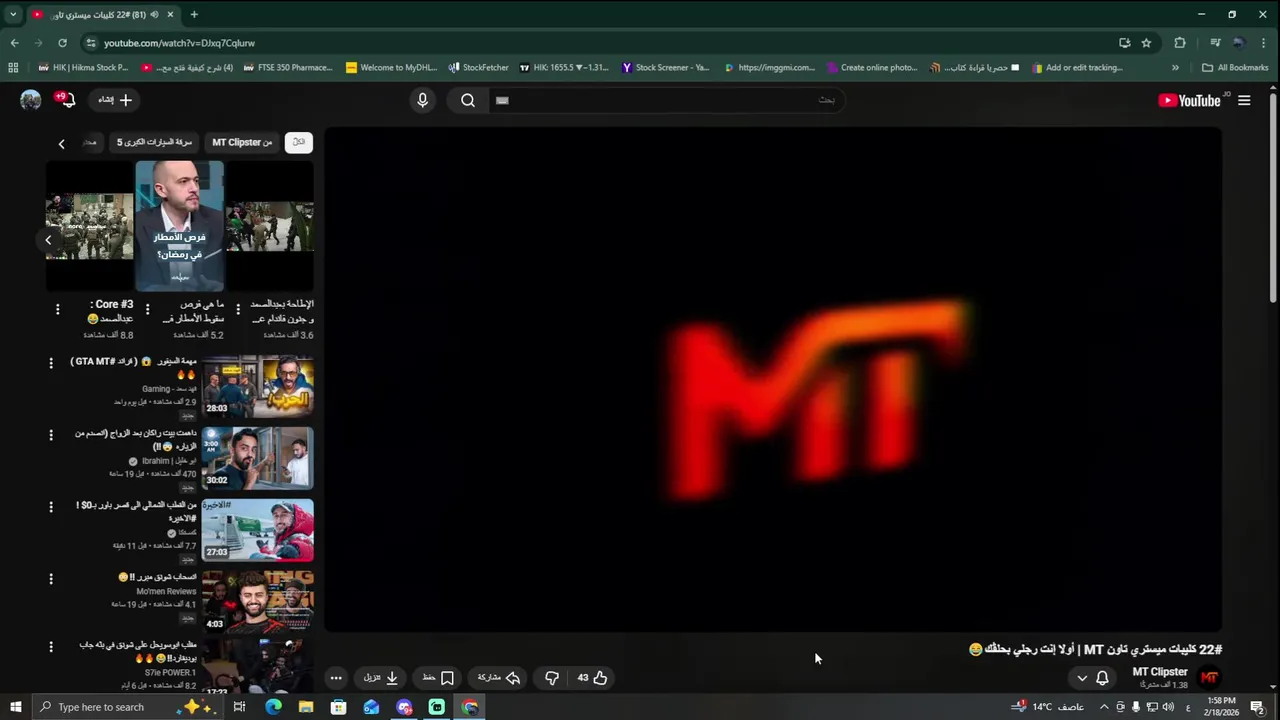Select the Grand Theft Auto 5 filter chip
This screenshot has width=1280, height=720.
(154, 142)
